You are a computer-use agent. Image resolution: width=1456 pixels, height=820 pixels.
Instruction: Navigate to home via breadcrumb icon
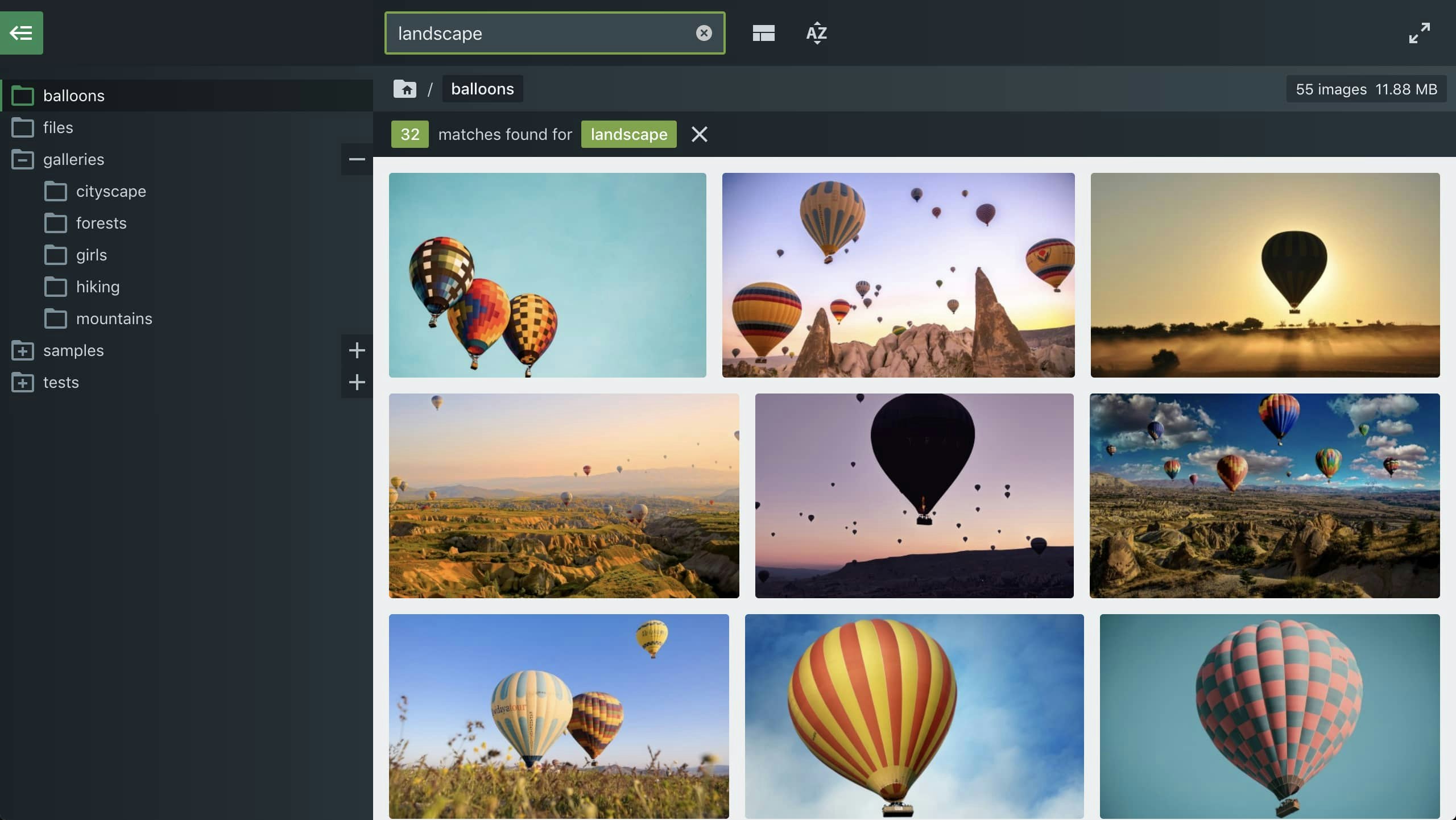pos(404,89)
